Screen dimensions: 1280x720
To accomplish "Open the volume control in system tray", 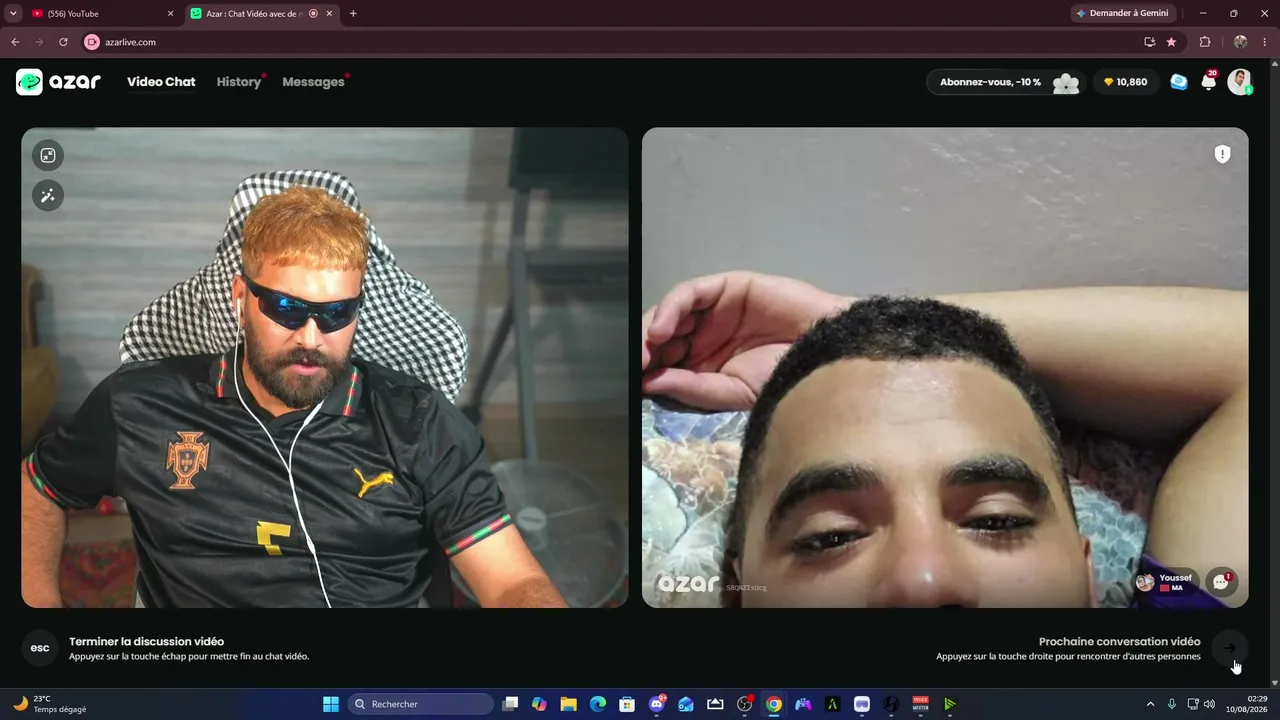I will click(1209, 704).
